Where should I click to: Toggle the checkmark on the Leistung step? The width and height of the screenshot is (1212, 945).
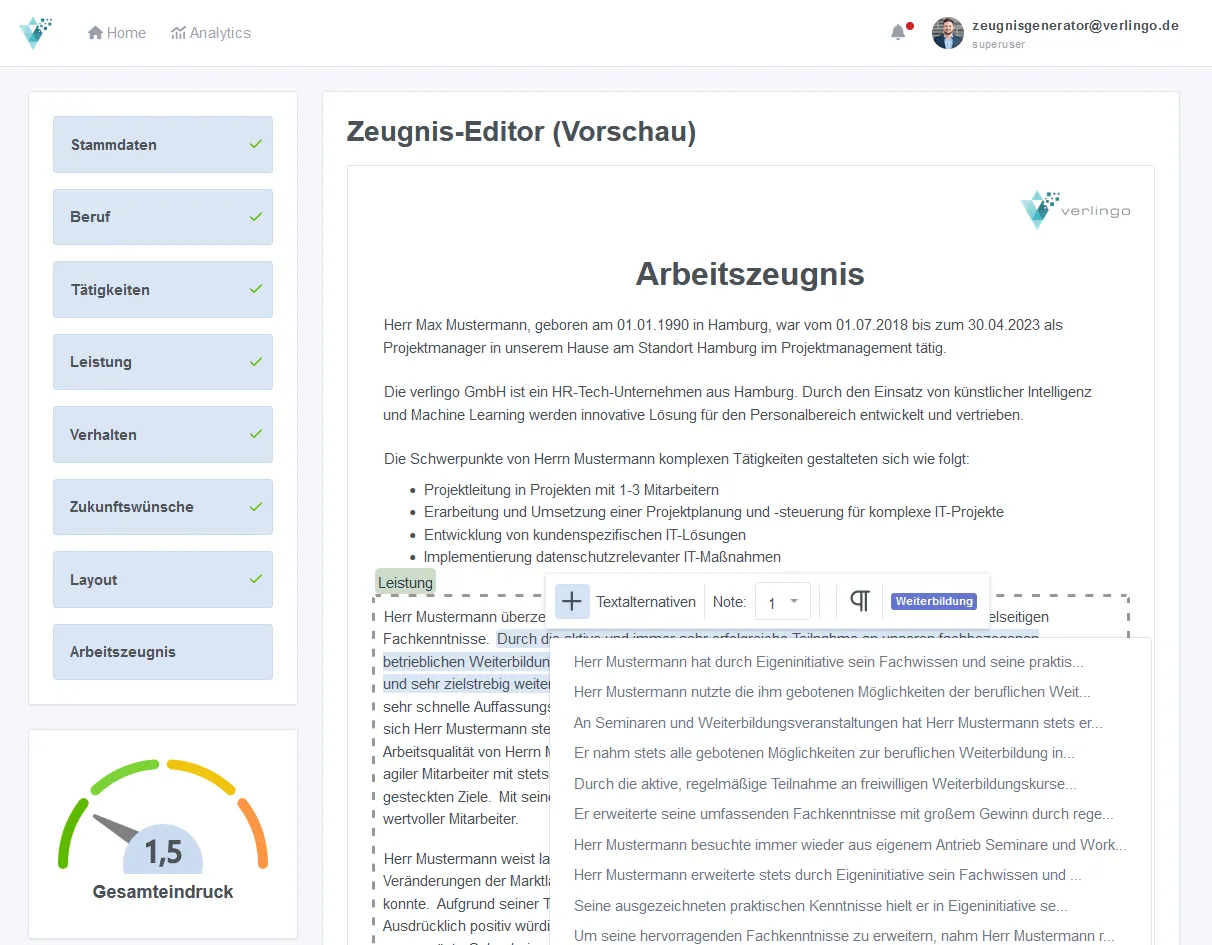click(x=256, y=362)
